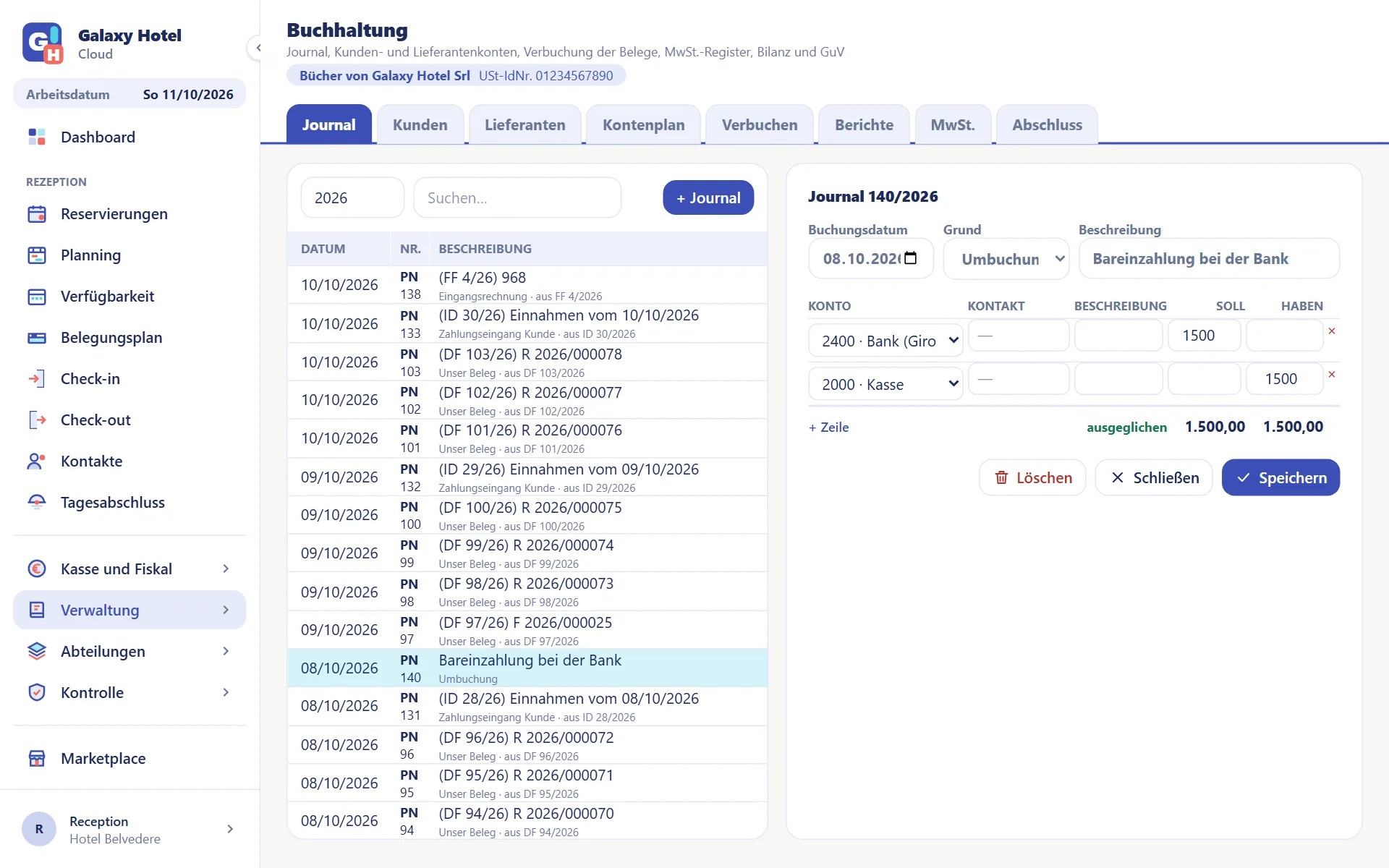Expand the Reception Hotel Belvedere user menu
The image size is (1389, 868).
[x=129, y=830]
